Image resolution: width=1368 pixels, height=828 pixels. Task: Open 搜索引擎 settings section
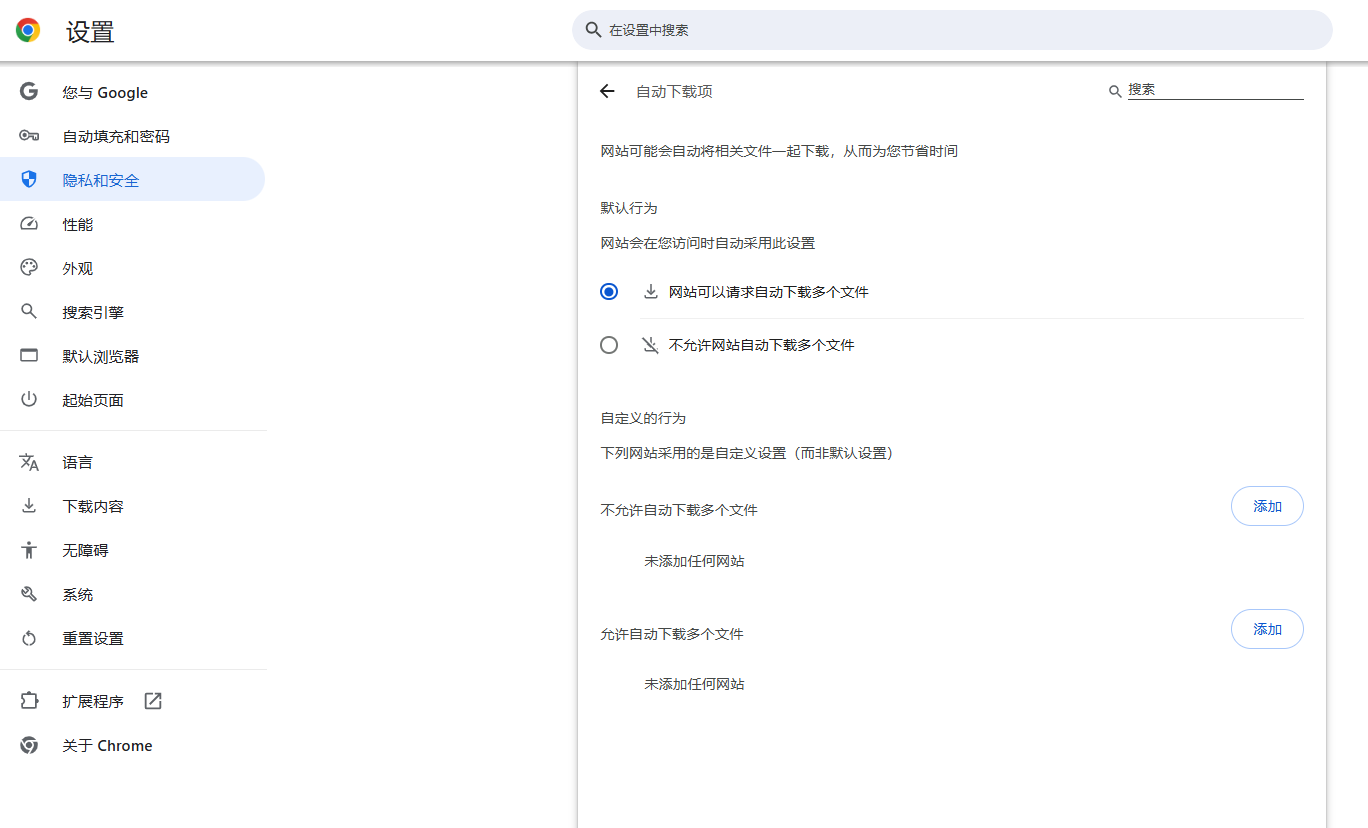(x=133, y=312)
